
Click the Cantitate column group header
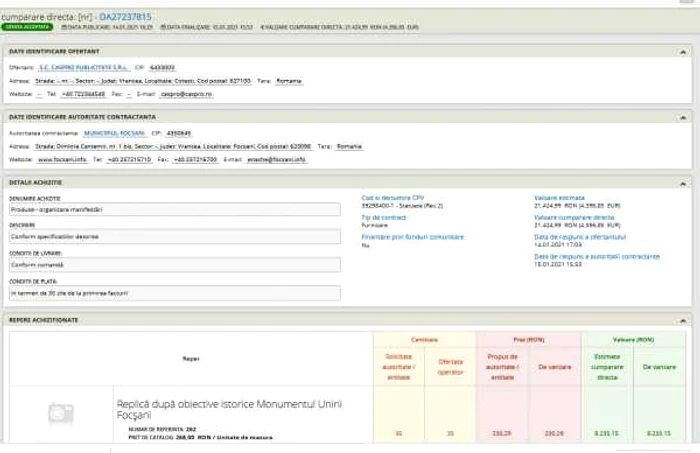[x=424, y=340]
